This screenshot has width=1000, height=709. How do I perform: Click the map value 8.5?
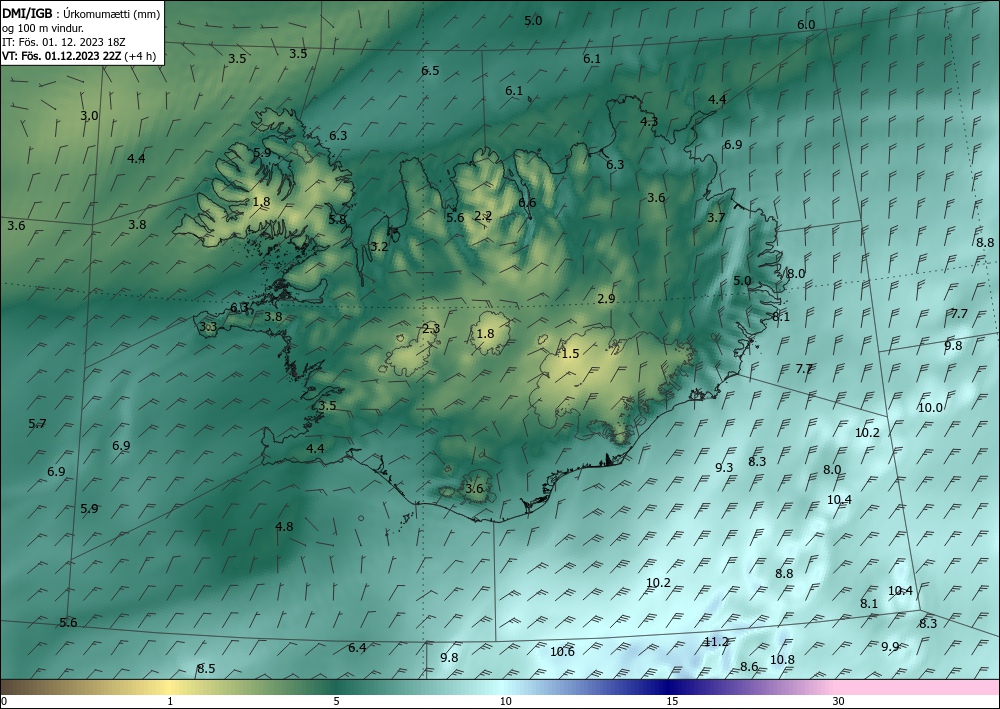[206, 669]
